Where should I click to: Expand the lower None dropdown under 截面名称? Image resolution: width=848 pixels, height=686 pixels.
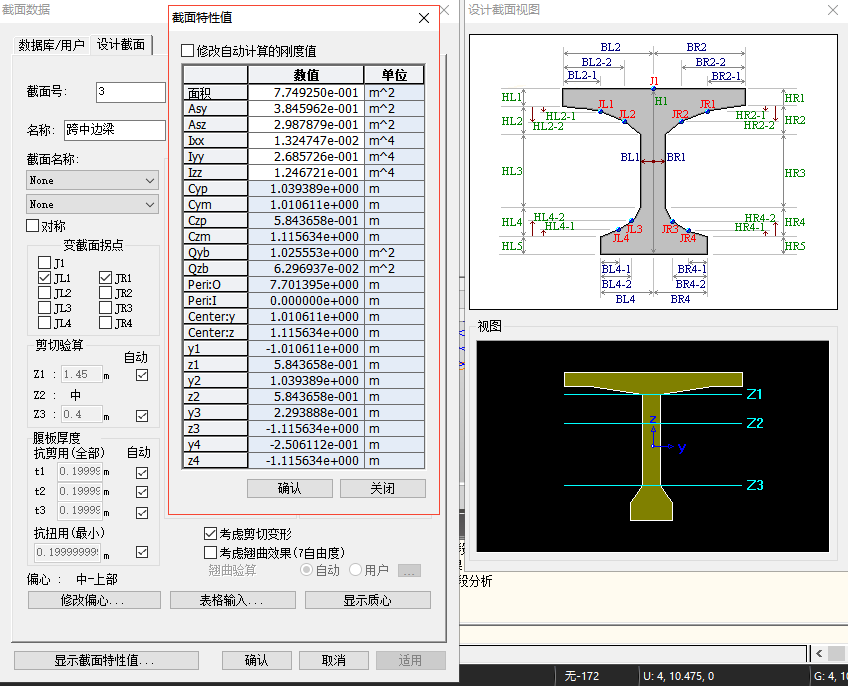92,204
